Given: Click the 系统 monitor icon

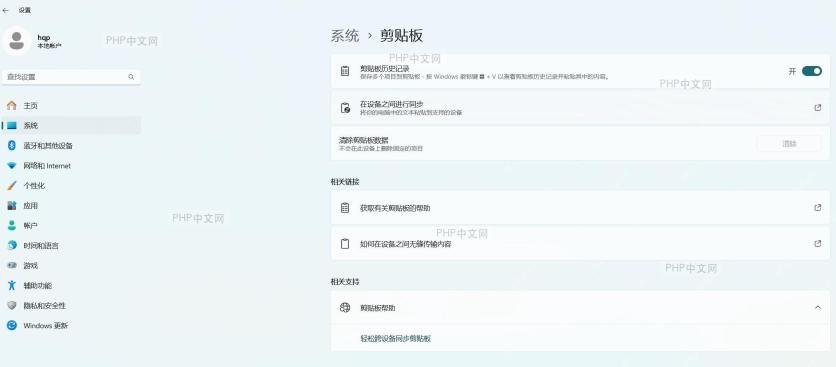Looking at the screenshot, I should pyautogui.click(x=12, y=125).
